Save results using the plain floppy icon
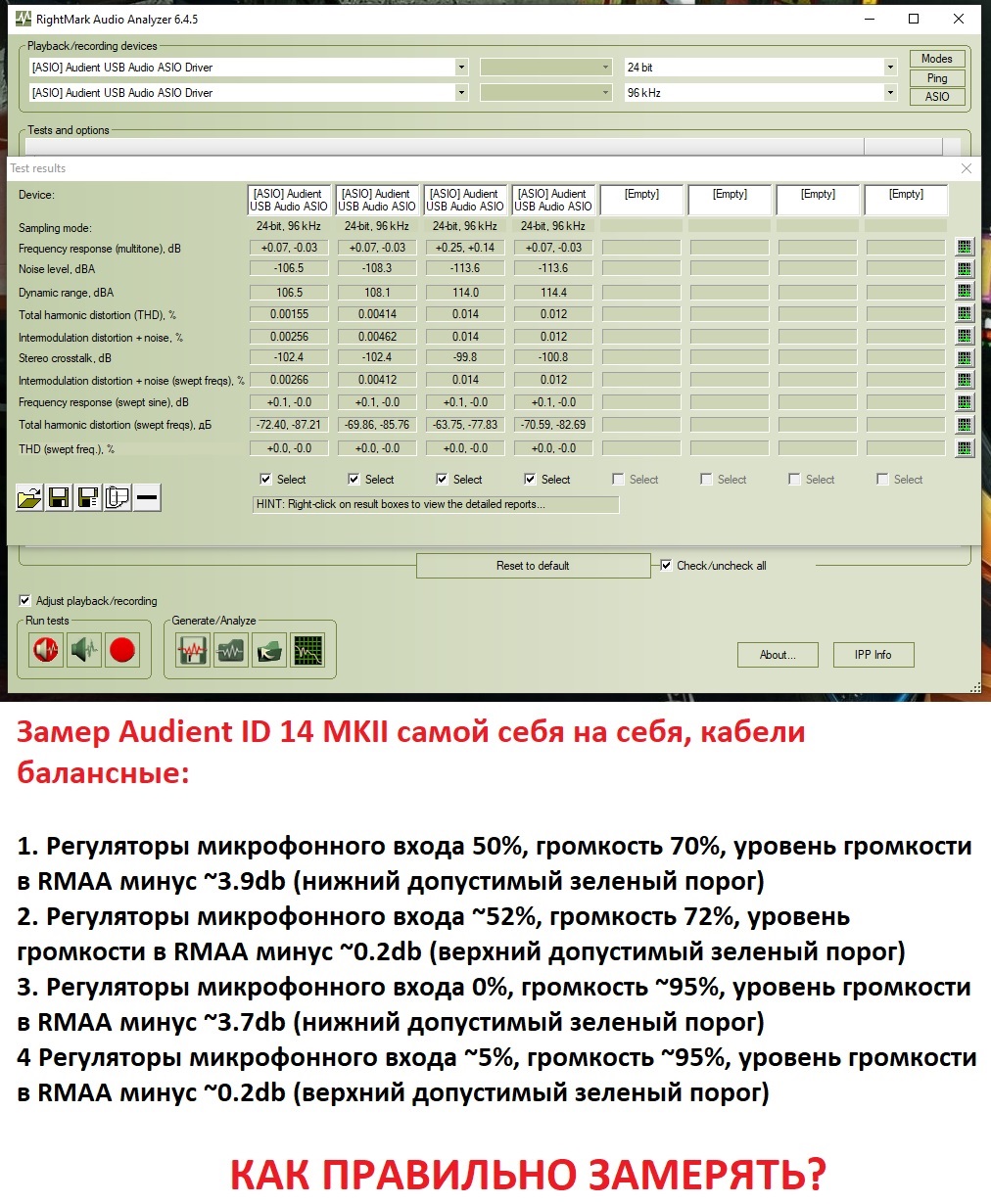 coord(59,497)
